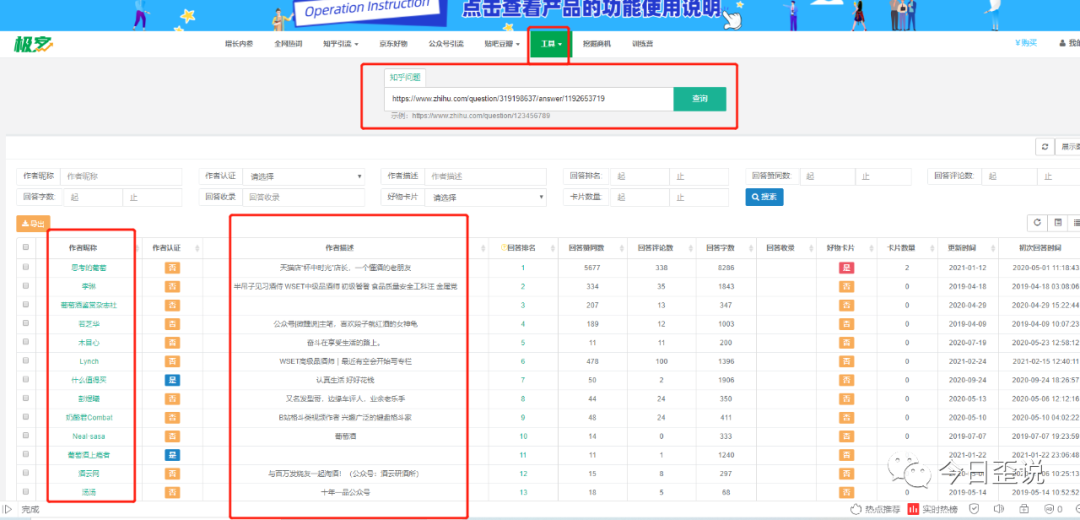Click the sort arrows on 作者认证 column
The height and width of the screenshot is (520, 1080).
click(x=198, y=248)
